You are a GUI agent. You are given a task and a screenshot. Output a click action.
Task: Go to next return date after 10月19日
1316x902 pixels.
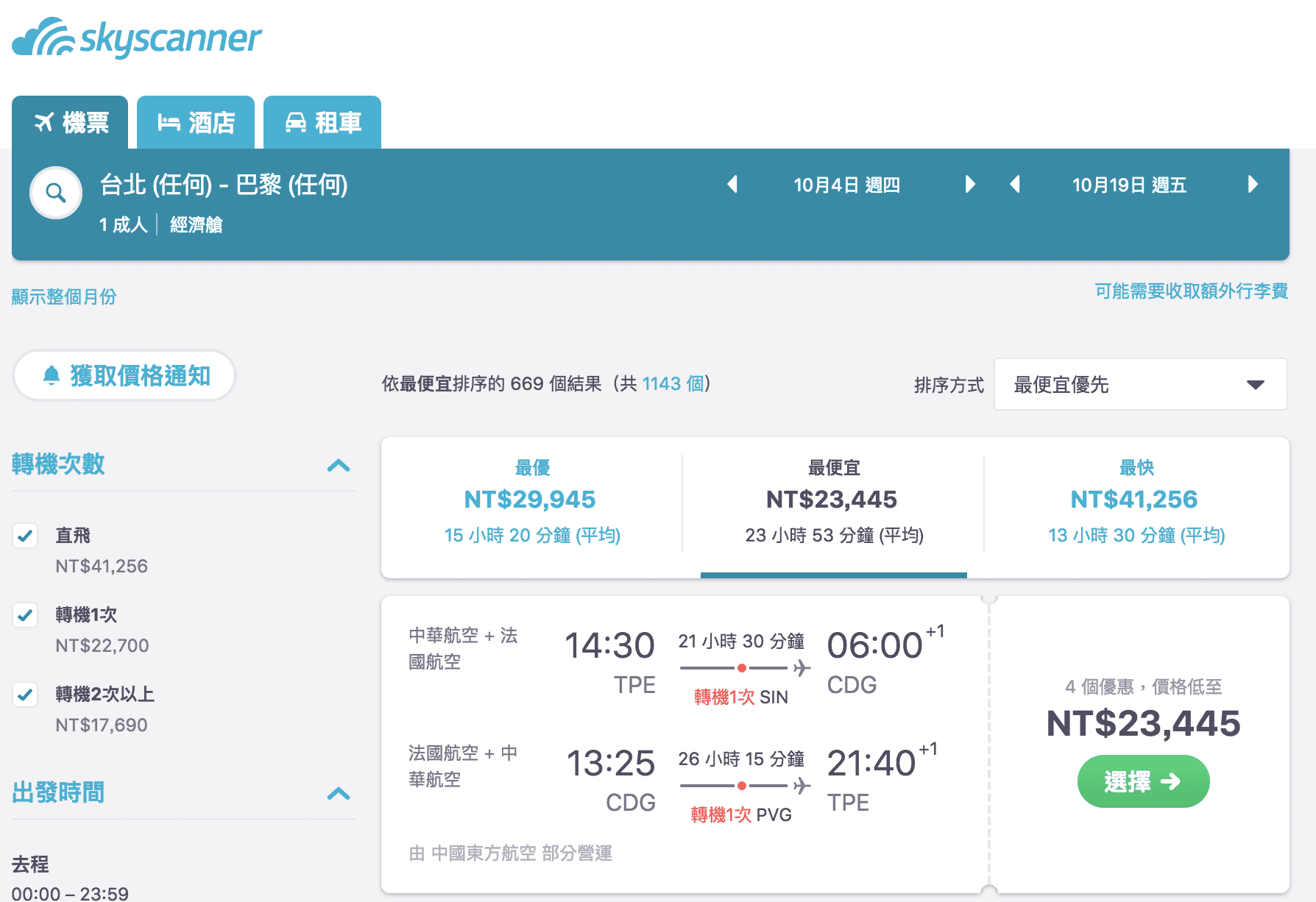(x=1253, y=184)
